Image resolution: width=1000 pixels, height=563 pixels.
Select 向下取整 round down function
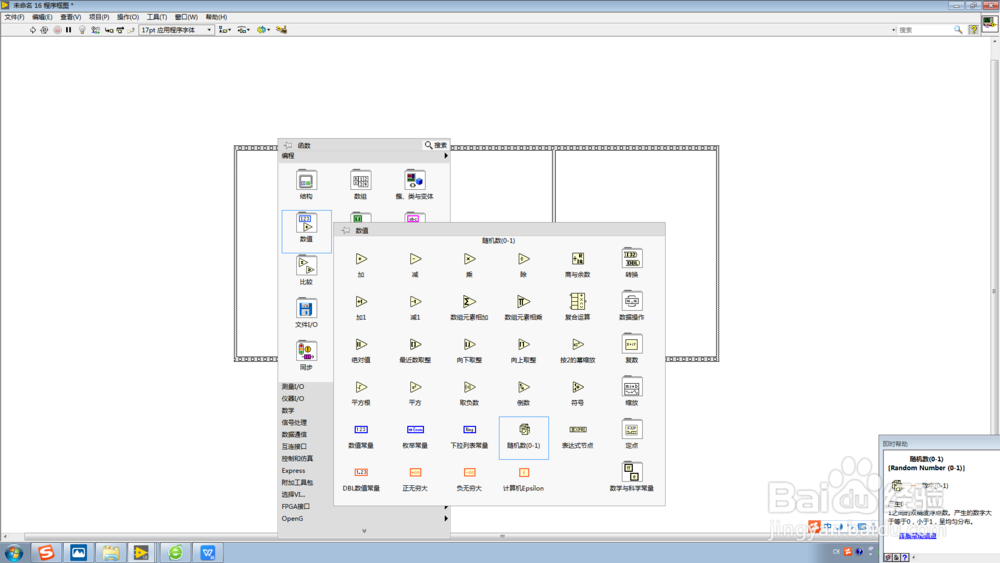[469, 344]
